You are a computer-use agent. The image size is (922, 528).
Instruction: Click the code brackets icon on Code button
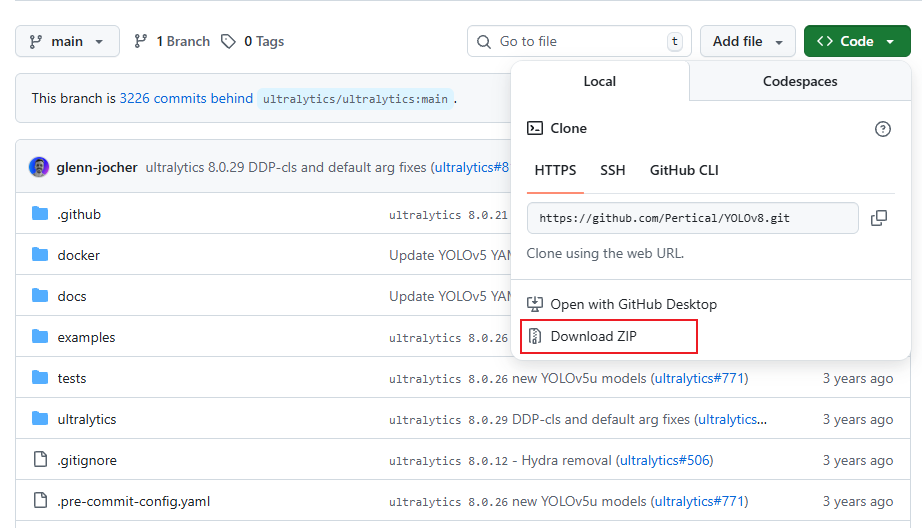click(x=825, y=41)
